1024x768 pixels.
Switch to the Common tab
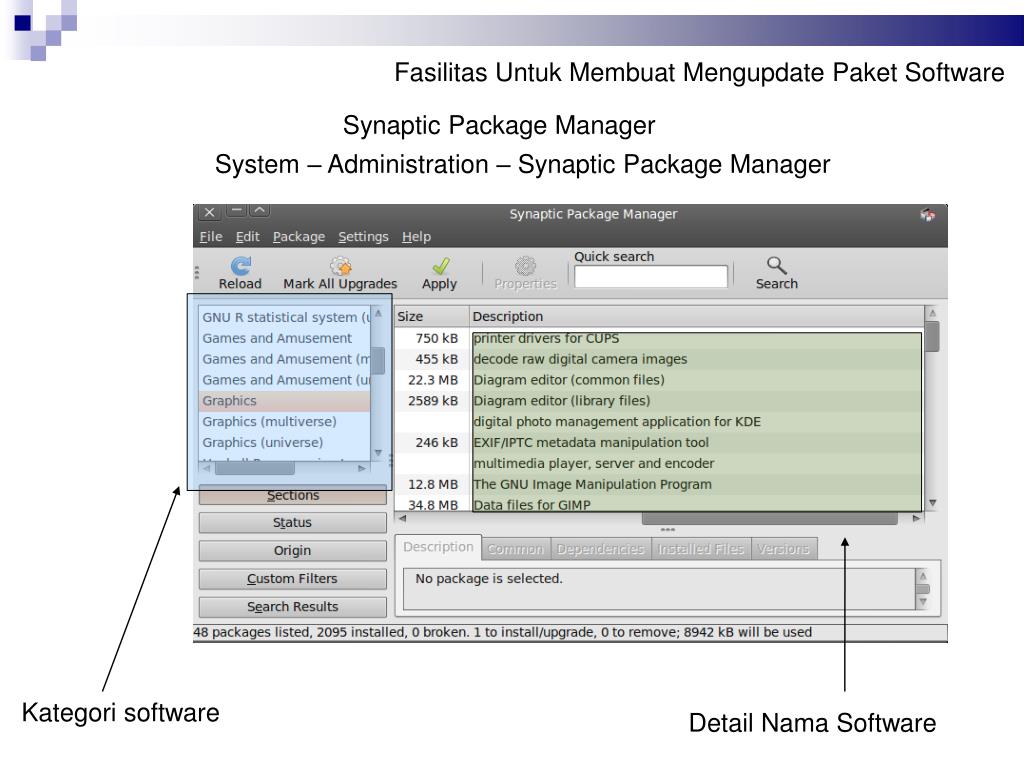pos(516,549)
